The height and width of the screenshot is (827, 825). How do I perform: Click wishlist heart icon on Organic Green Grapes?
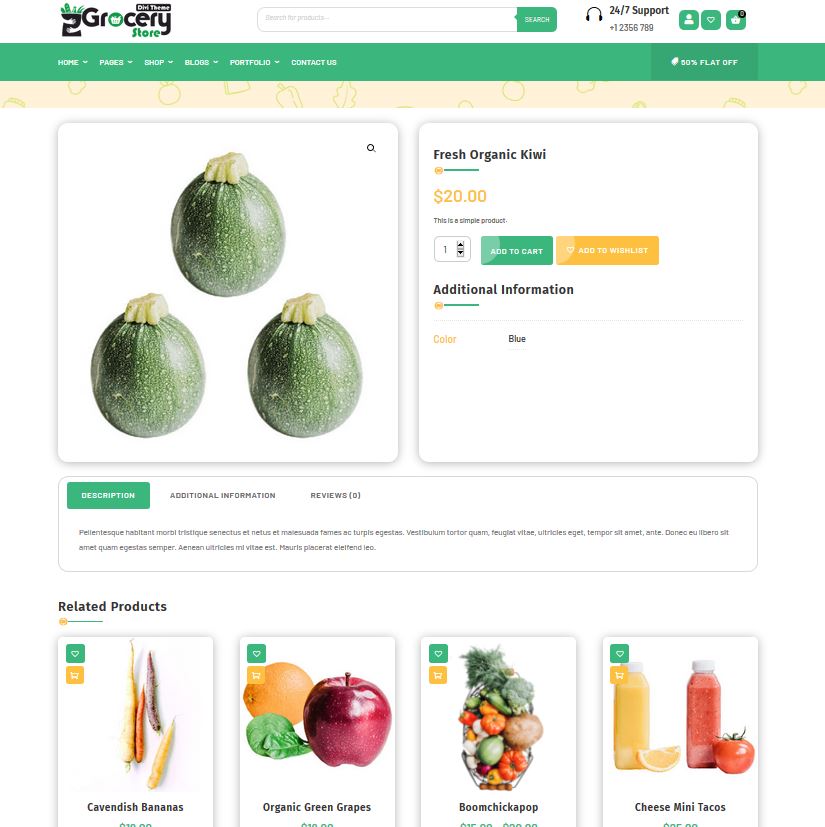[x=256, y=653]
